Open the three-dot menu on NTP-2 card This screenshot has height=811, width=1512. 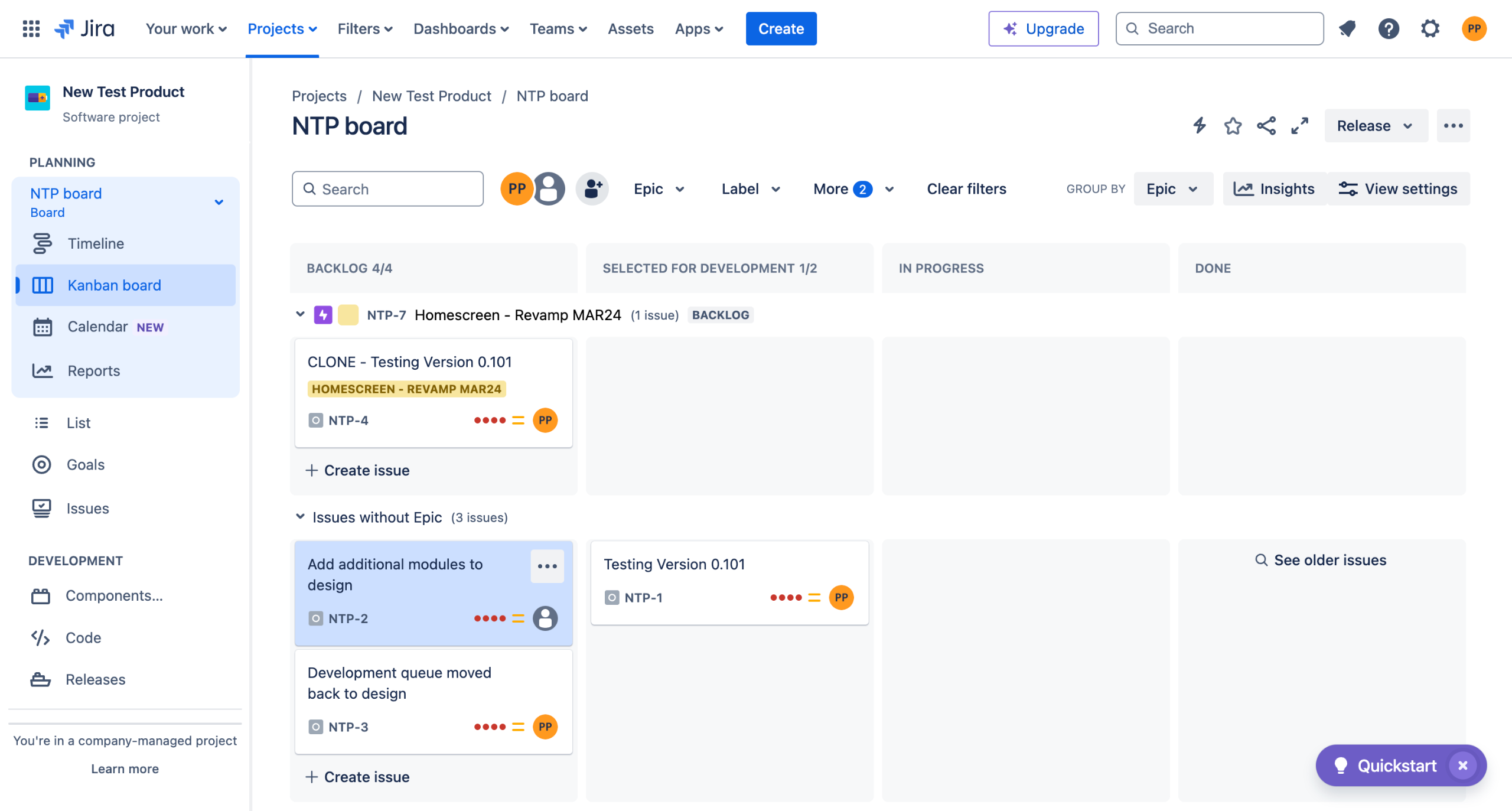pyautogui.click(x=547, y=566)
